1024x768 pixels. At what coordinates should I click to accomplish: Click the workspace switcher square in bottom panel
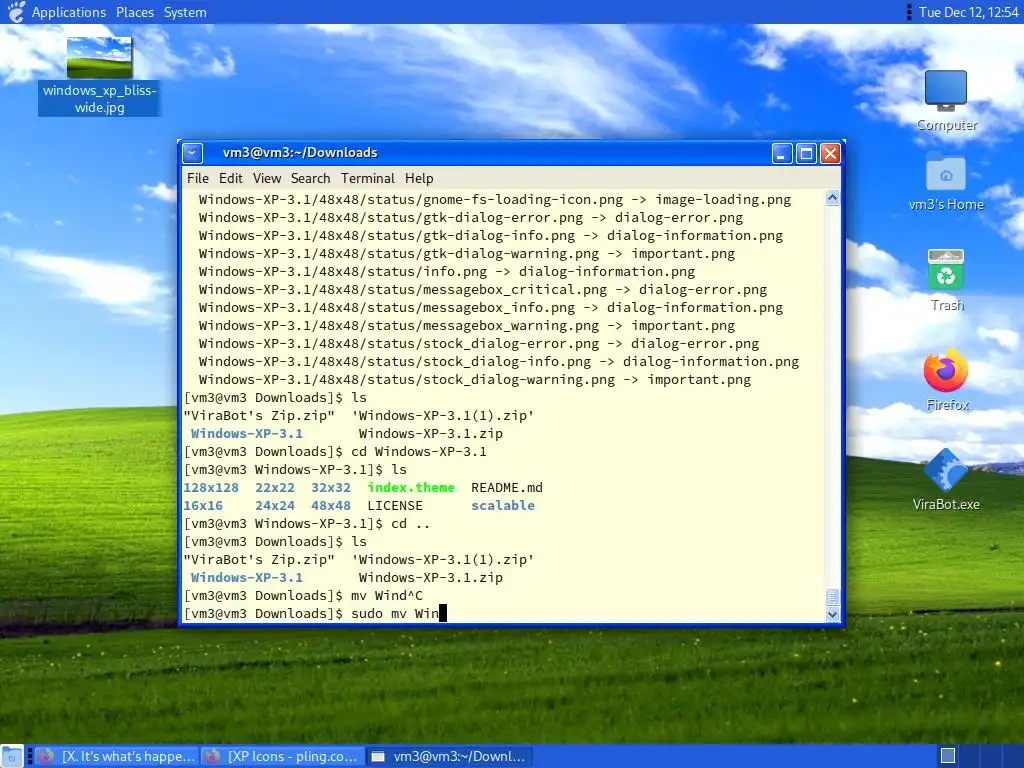(948, 756)
